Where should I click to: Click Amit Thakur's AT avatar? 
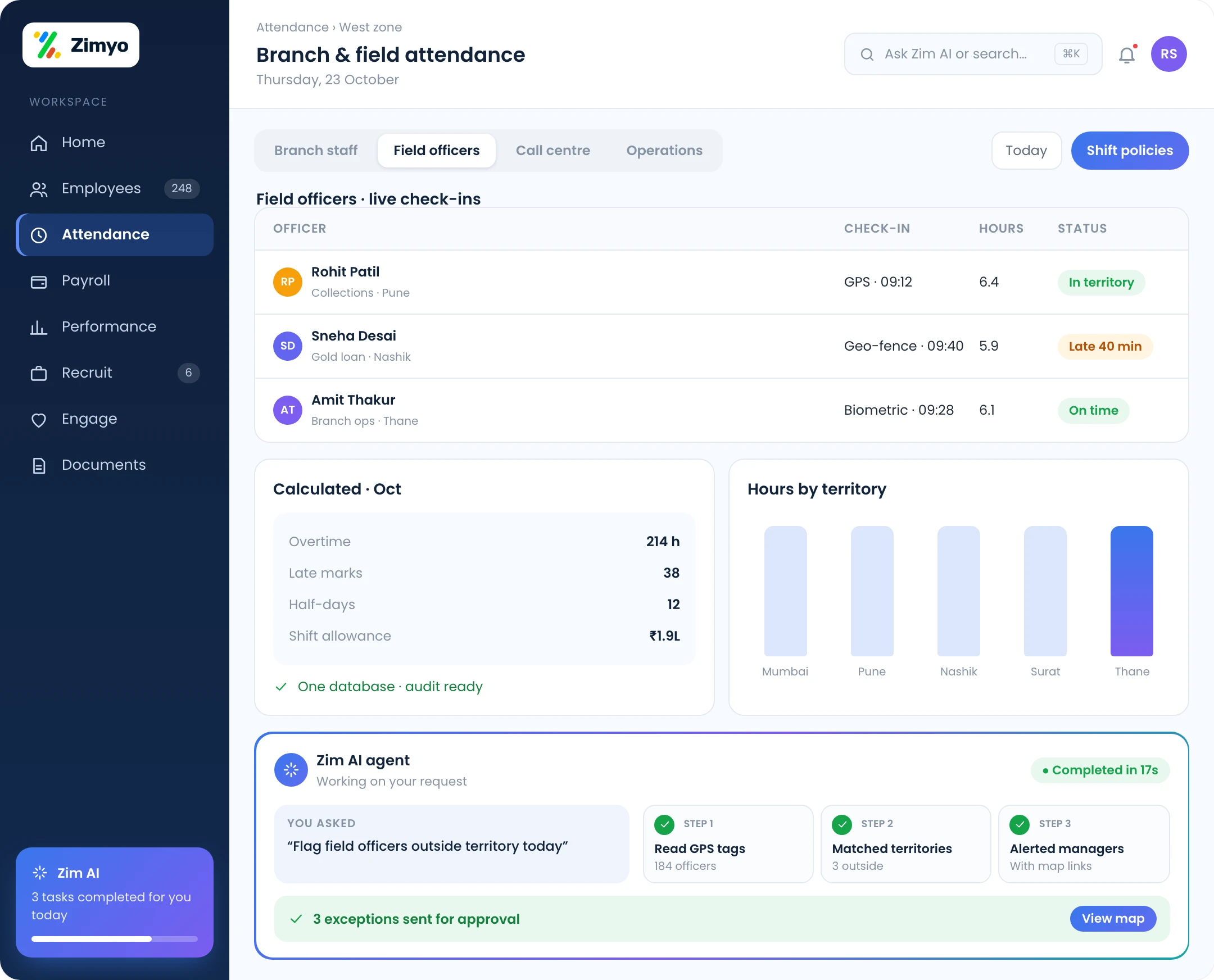[x=287, y=410]
